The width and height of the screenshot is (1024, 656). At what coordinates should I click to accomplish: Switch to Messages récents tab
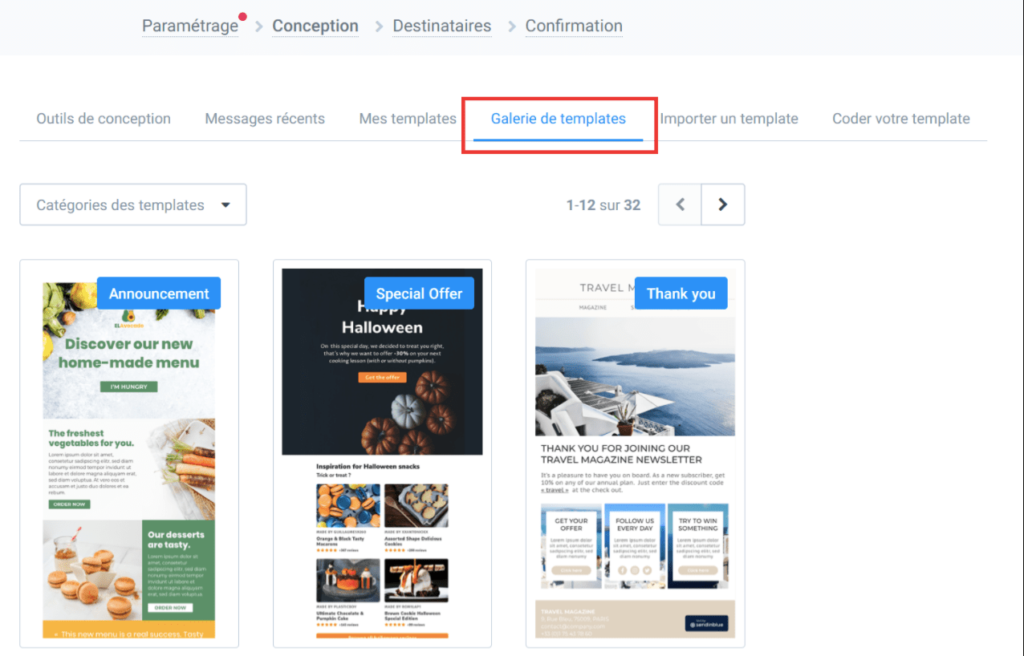coord(264,118)
